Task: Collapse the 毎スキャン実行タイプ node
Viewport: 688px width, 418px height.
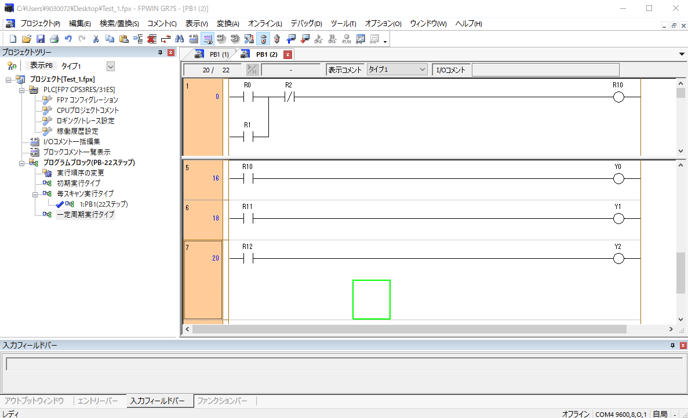Action: (35, 194)
